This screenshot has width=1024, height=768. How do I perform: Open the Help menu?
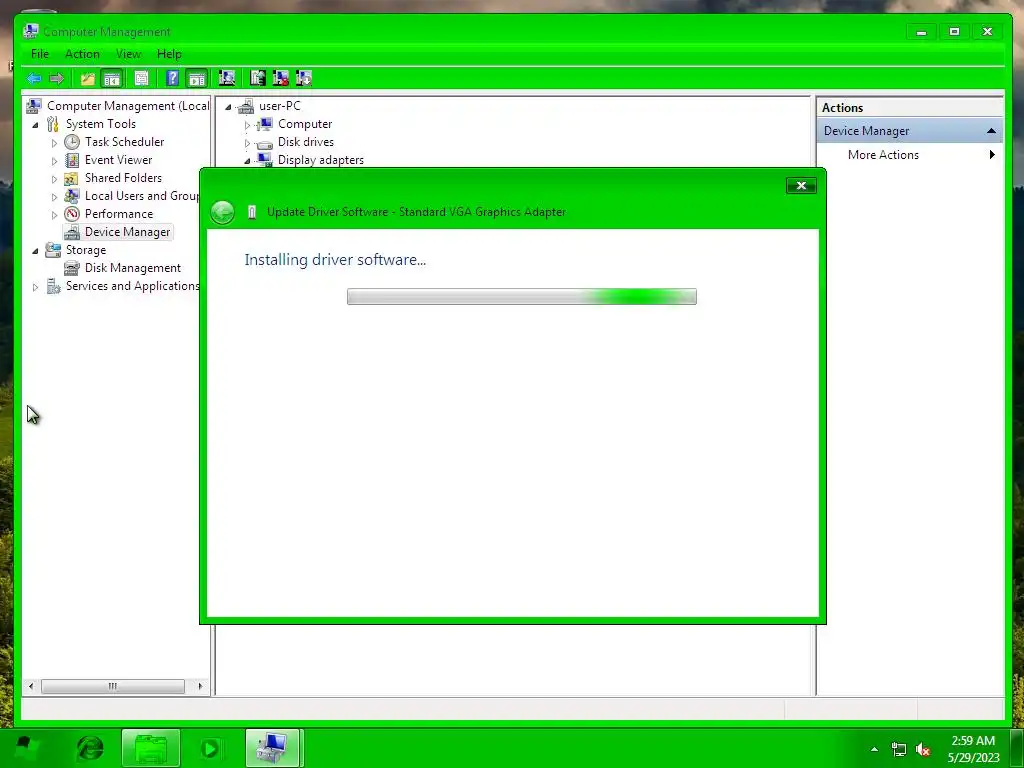click(x=169, y=54)
